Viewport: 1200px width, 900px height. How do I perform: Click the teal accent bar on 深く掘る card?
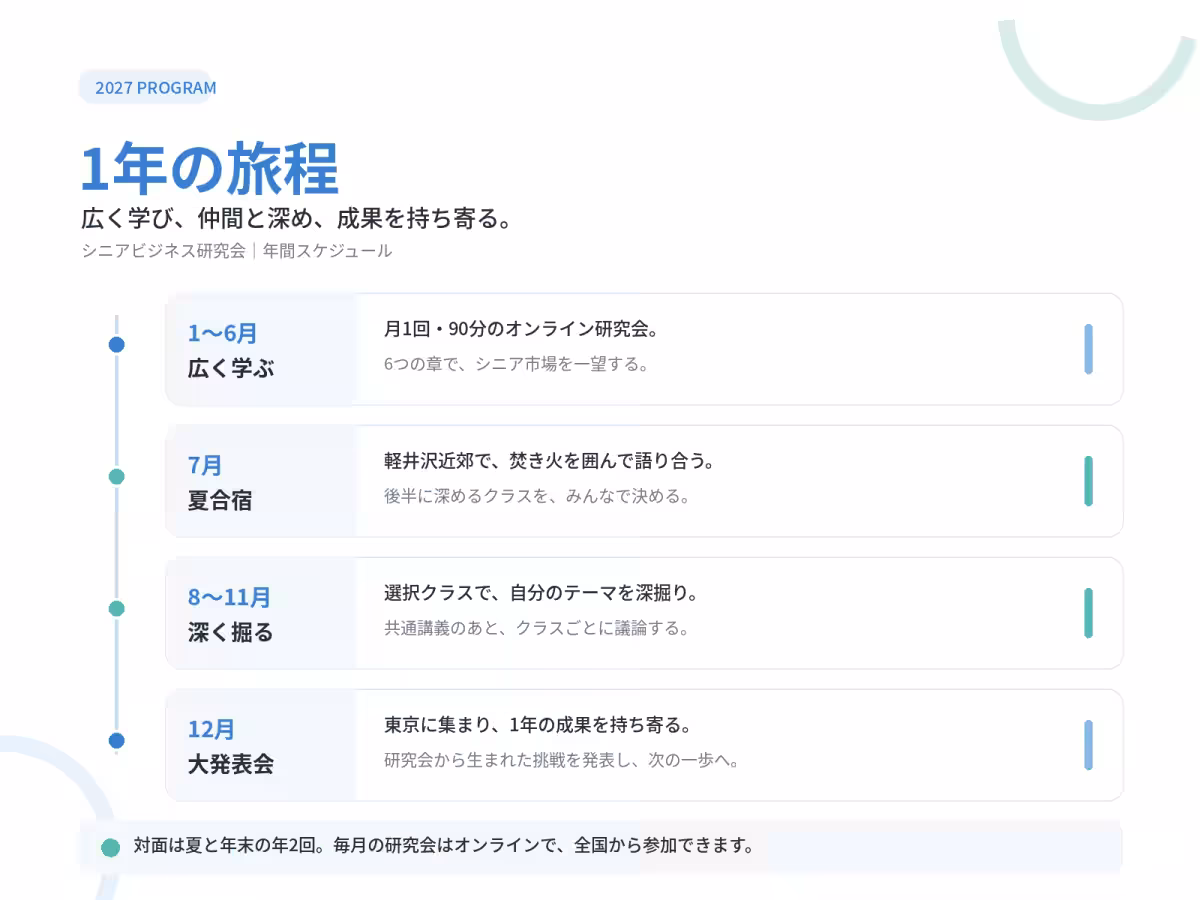(x=1088, y=613)
